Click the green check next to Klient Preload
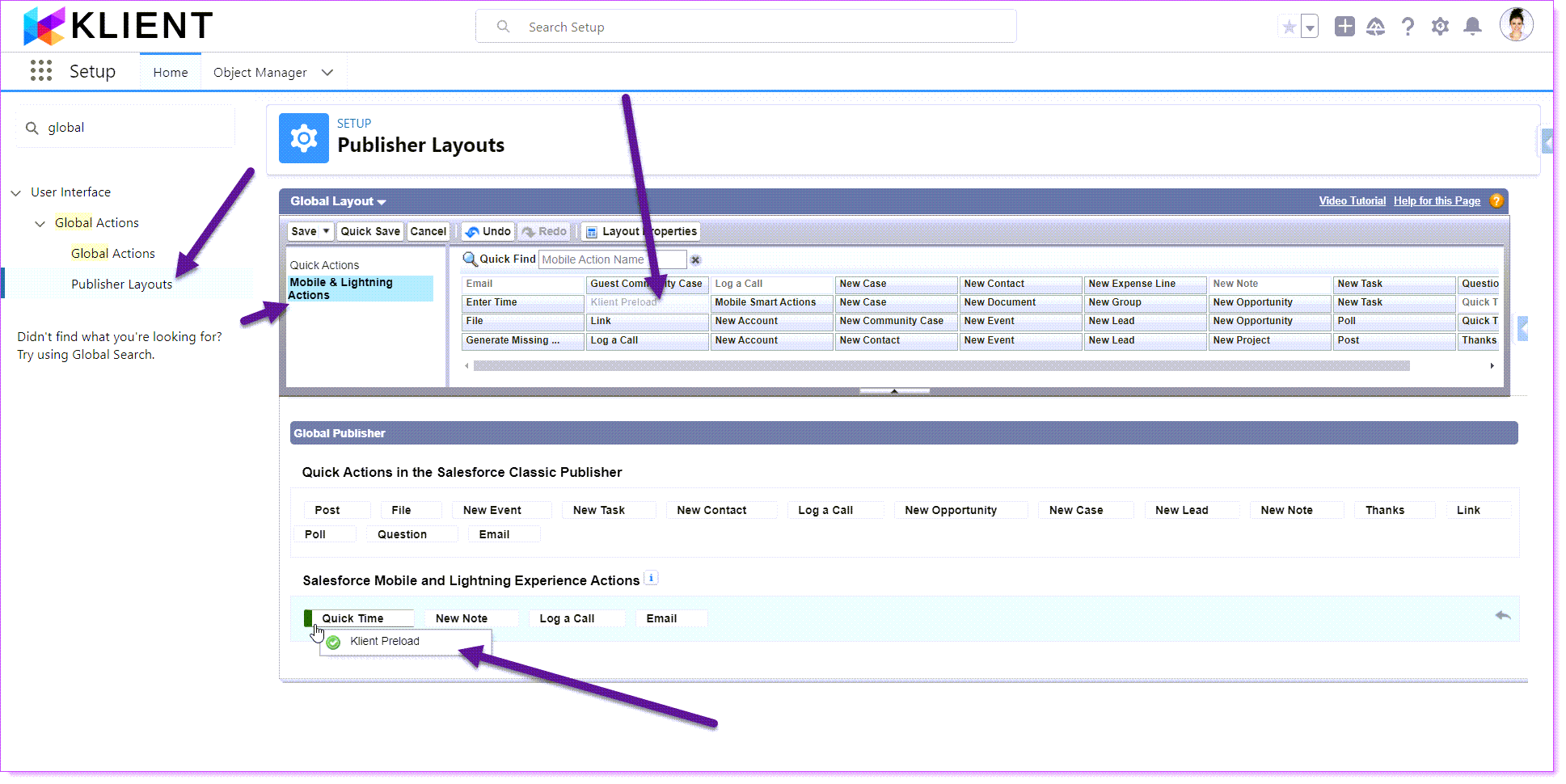This screenshot has width=1566, height=784. coord(334,643)
